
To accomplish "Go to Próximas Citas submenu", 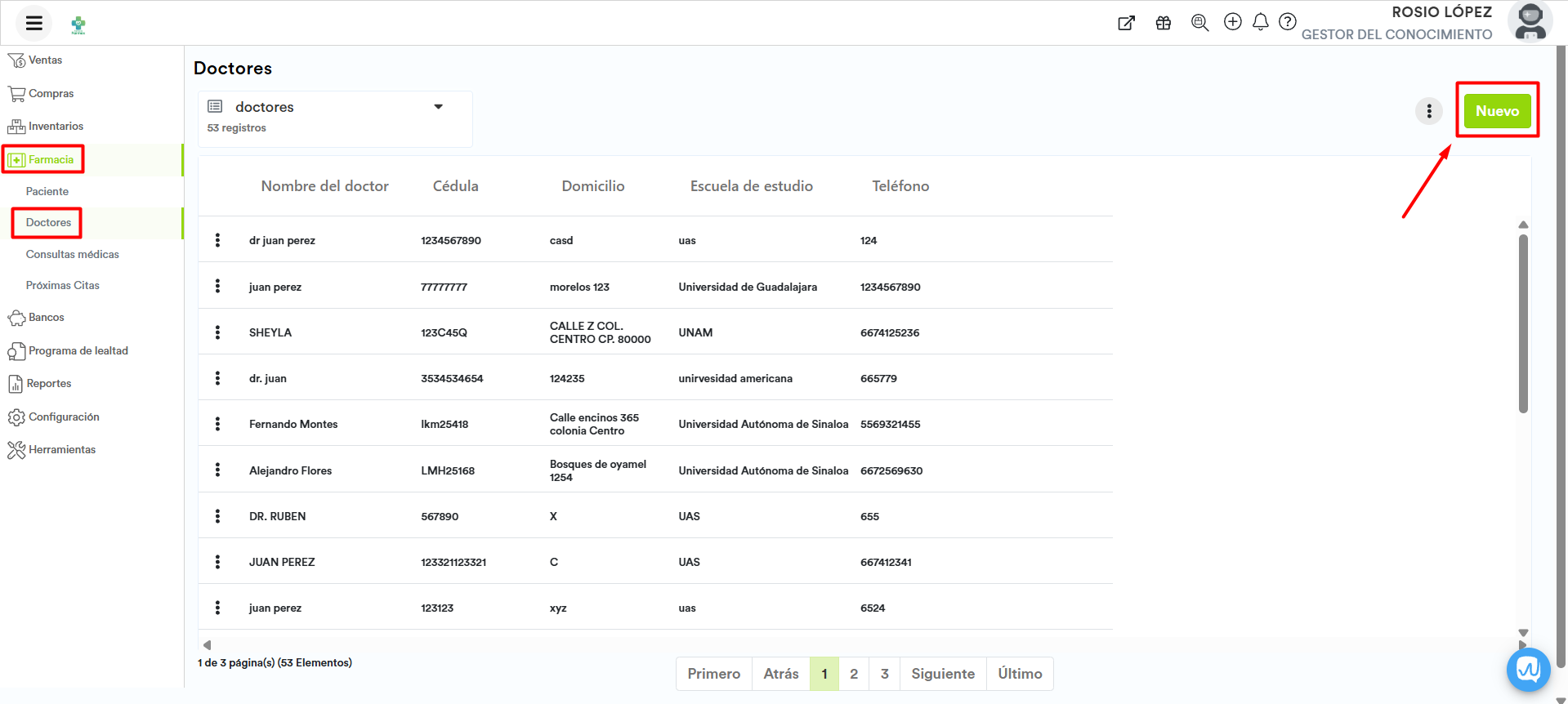I will tap(63, 285).
